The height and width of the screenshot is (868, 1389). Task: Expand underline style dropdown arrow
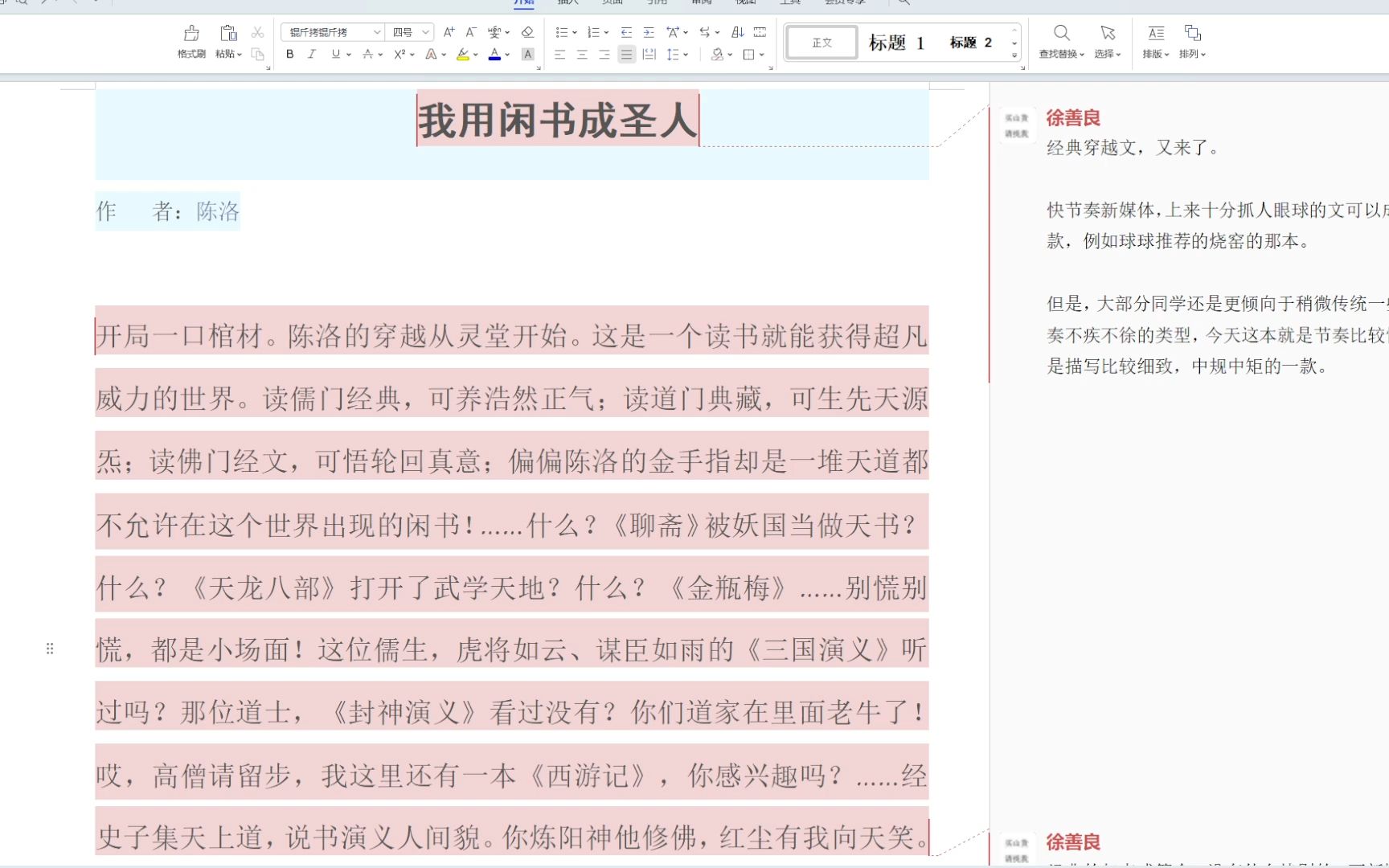tap(349, 55)
